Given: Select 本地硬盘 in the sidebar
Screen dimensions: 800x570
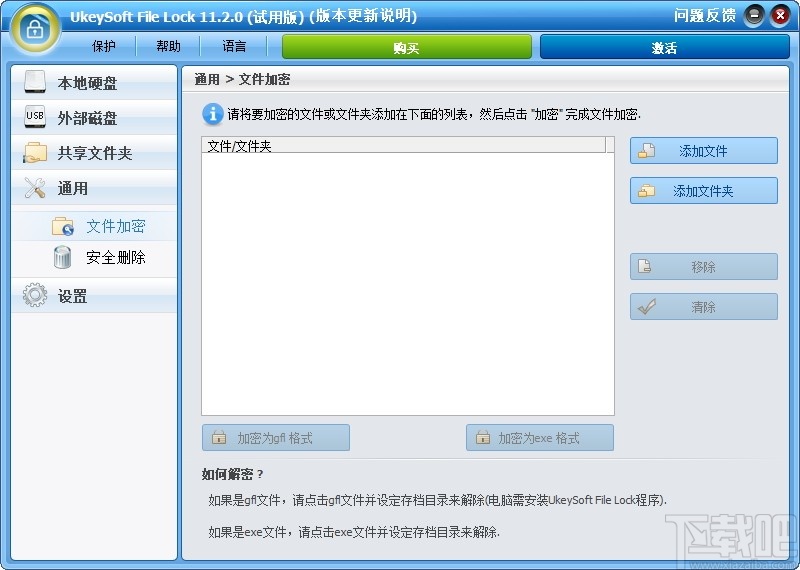Looking at the screenshot, I should 94,82.
